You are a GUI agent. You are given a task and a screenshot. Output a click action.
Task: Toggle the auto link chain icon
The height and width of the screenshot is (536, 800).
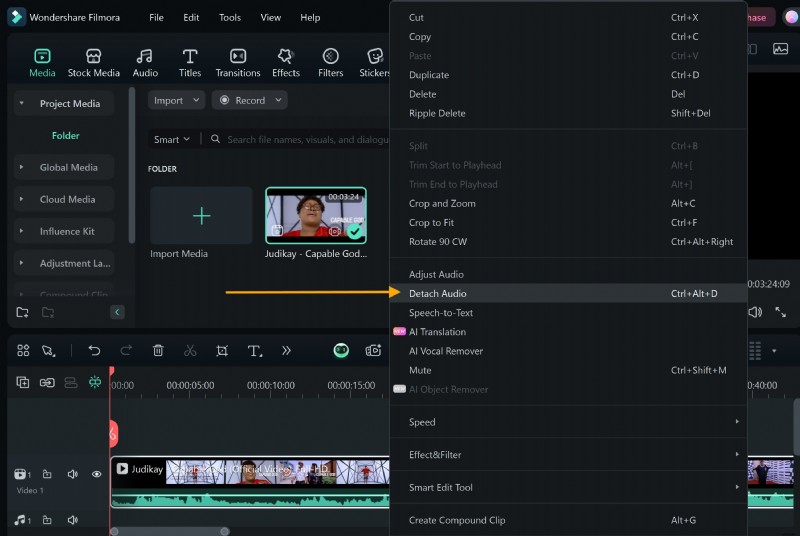47,382
